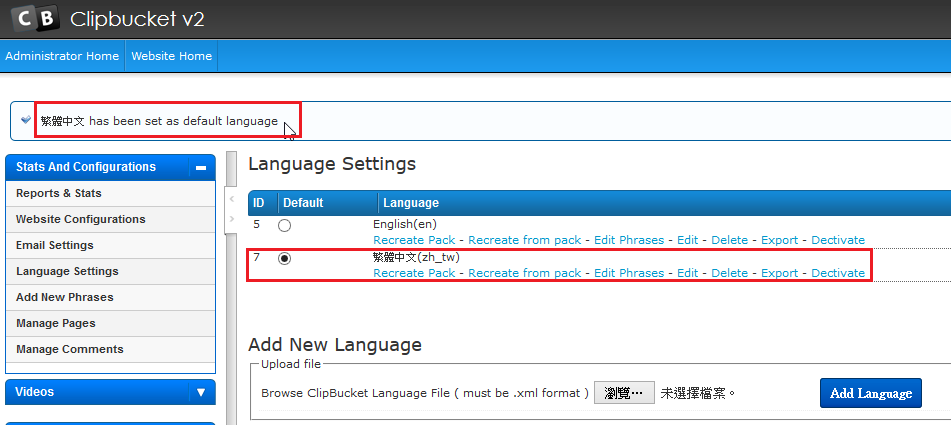The width and height of the screenshot is (951, 425).
Task: Click the ID column header
Action: coord(258,202)
